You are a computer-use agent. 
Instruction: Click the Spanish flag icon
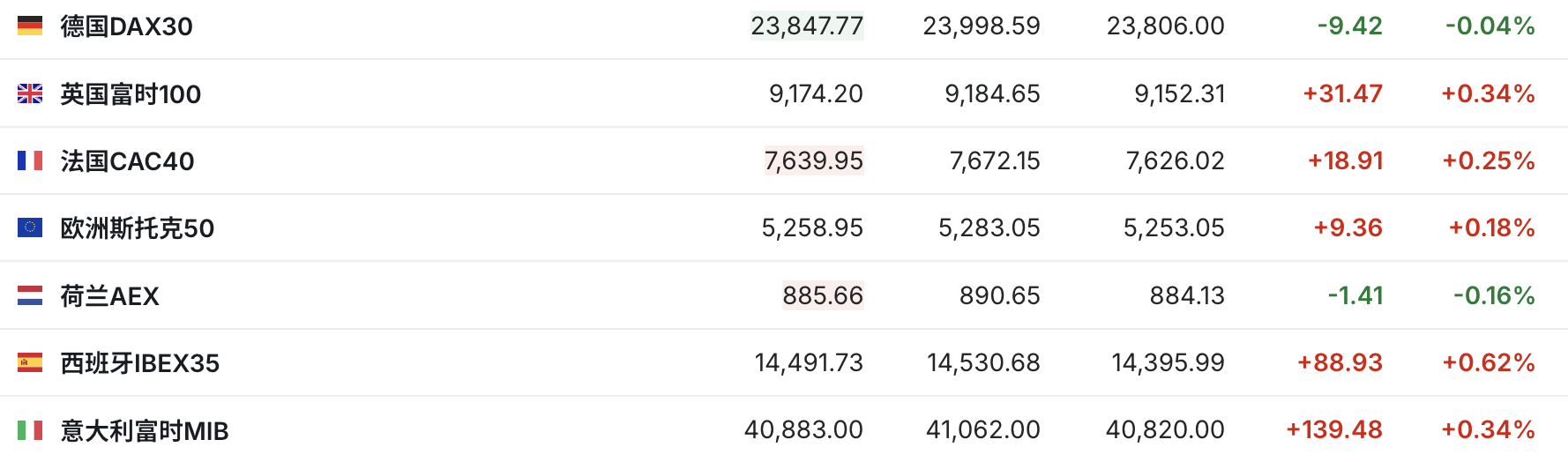[x=30, y=362]
